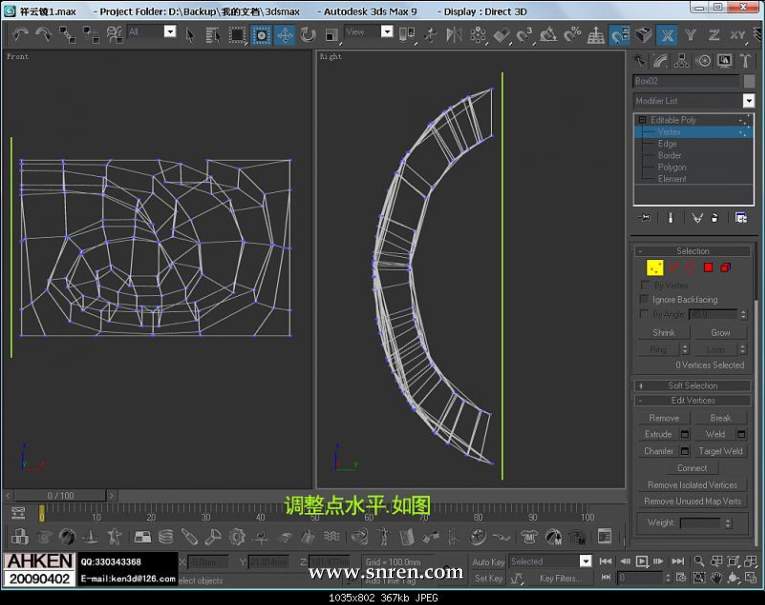Screen dimensions: 765x605
Task: Click the Target Weld button
Action: pos(720,451)
